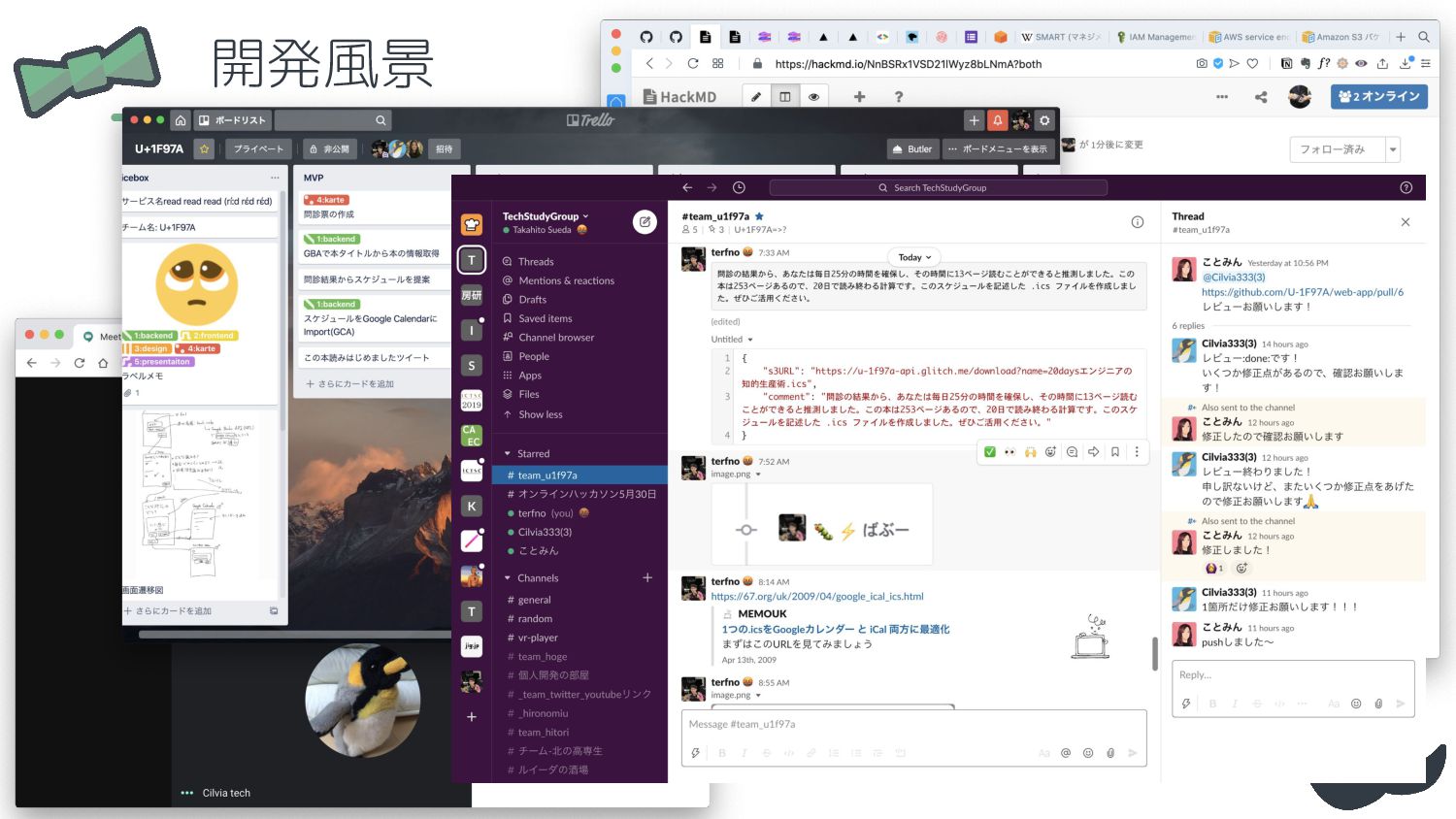Select the #random channel
The height and width of the screenshot is (819, 1456).
pos(535,618)
